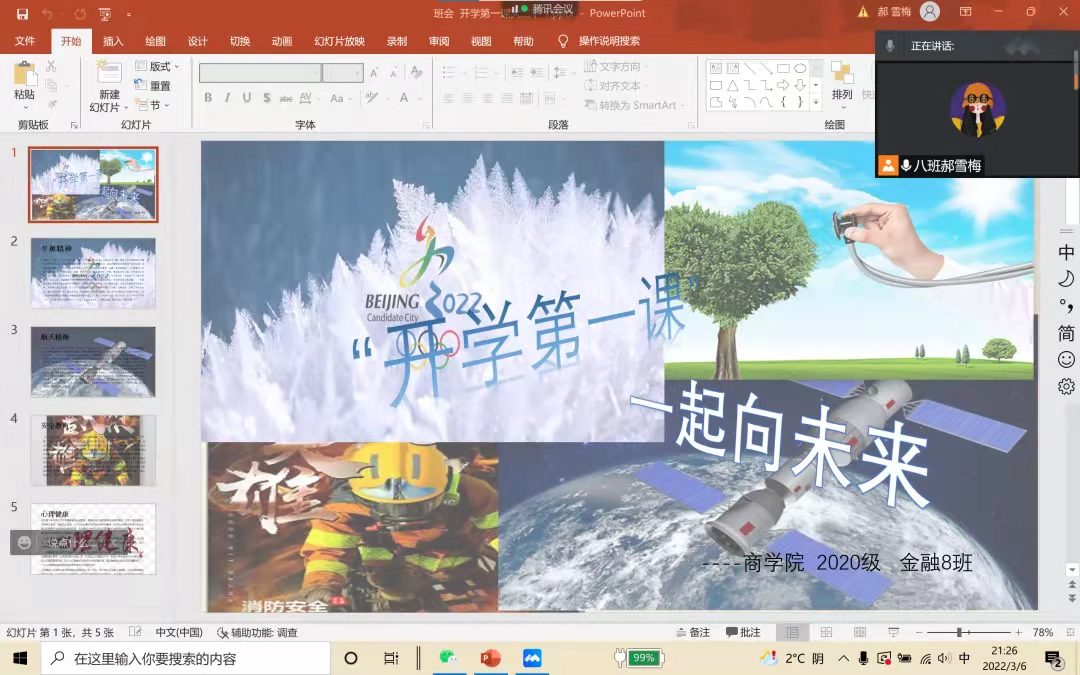Screen dimensions: 1080x675
Task: Click the Save icon in quick access toolbar
Action: [x=22, y=13]
